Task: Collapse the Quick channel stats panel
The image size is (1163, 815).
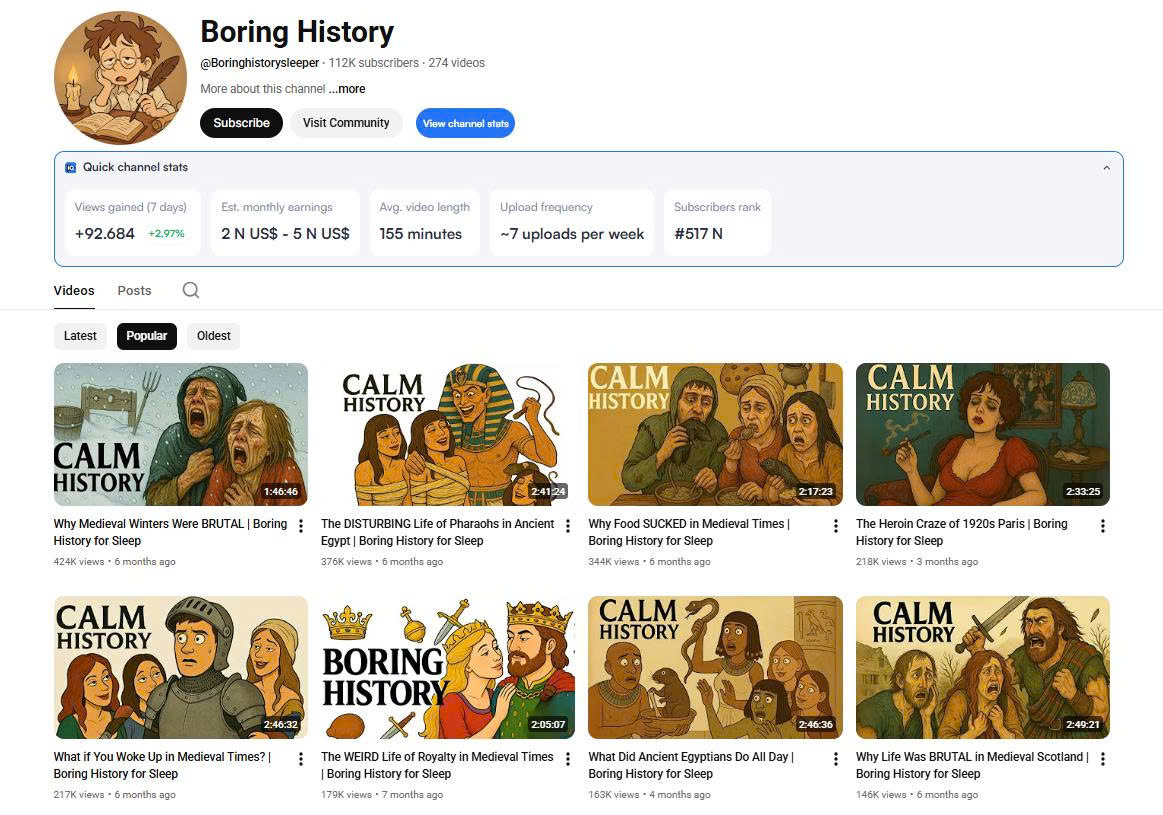Action: pyautogui.click(x=1106, y=168)
